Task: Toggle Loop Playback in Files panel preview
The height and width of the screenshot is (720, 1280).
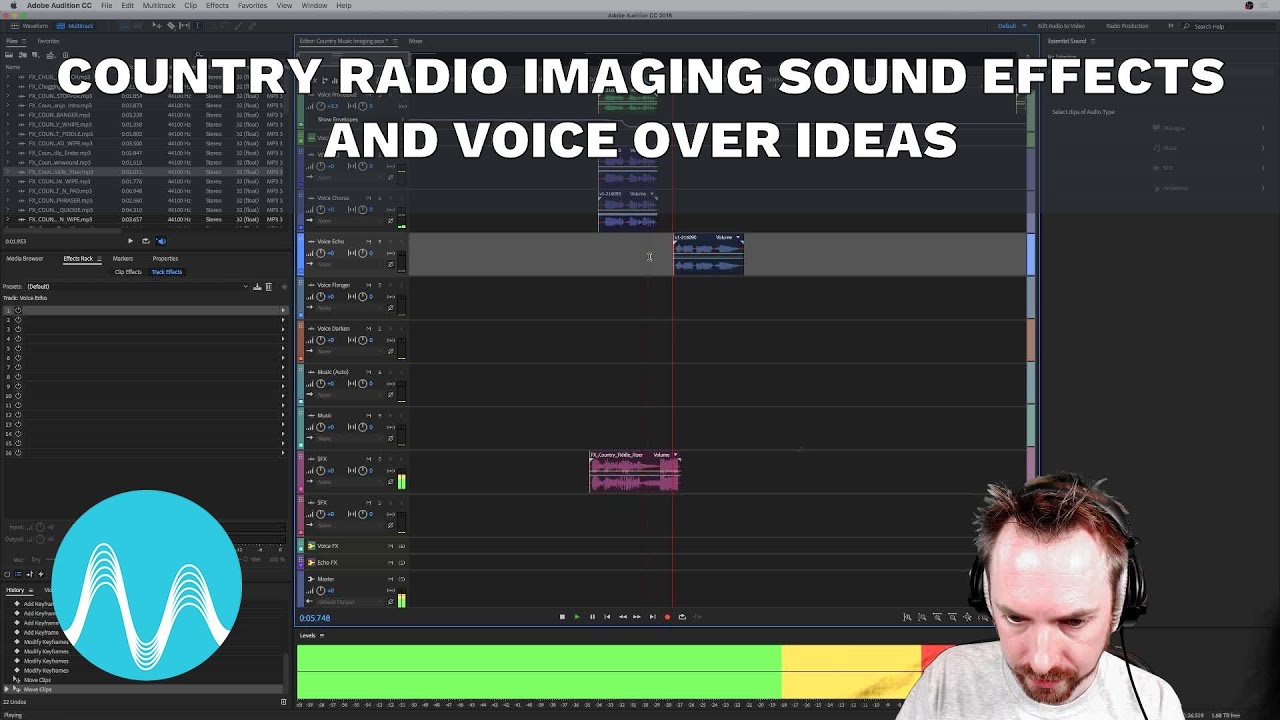Action: 145,241
